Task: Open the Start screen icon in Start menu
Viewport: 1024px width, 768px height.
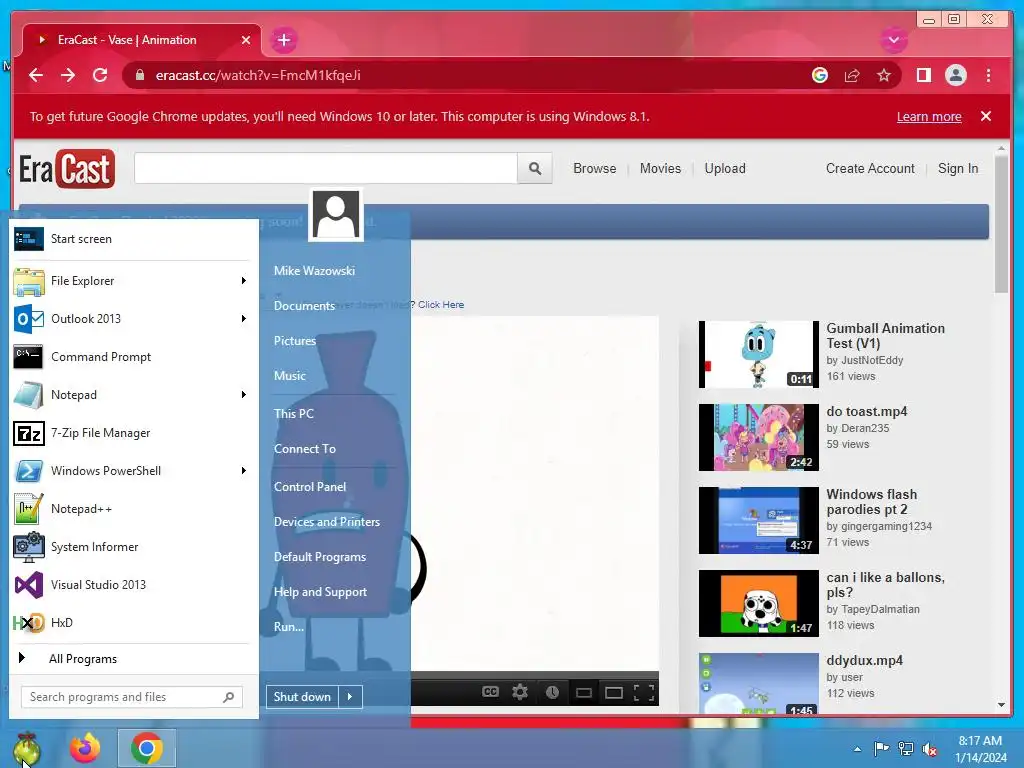Action: point(29,239)
